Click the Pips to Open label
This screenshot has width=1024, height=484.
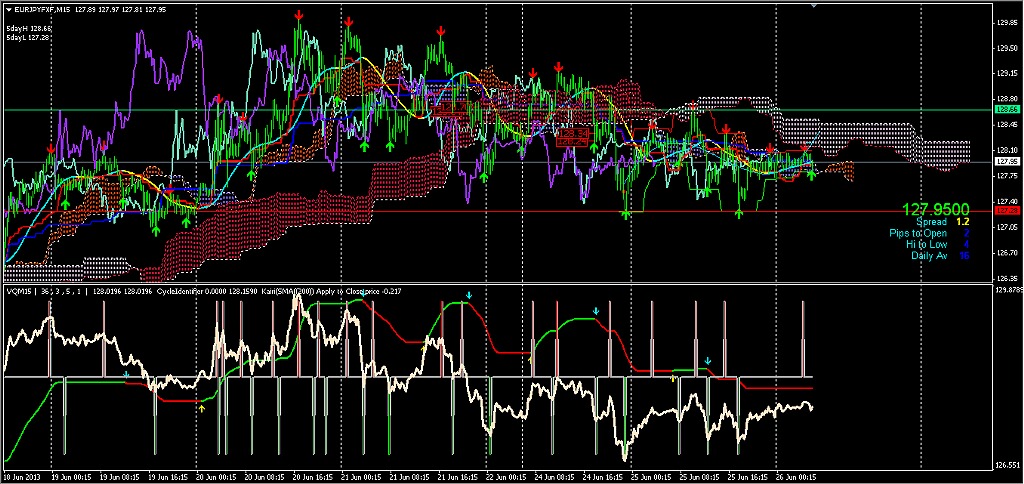918,233
